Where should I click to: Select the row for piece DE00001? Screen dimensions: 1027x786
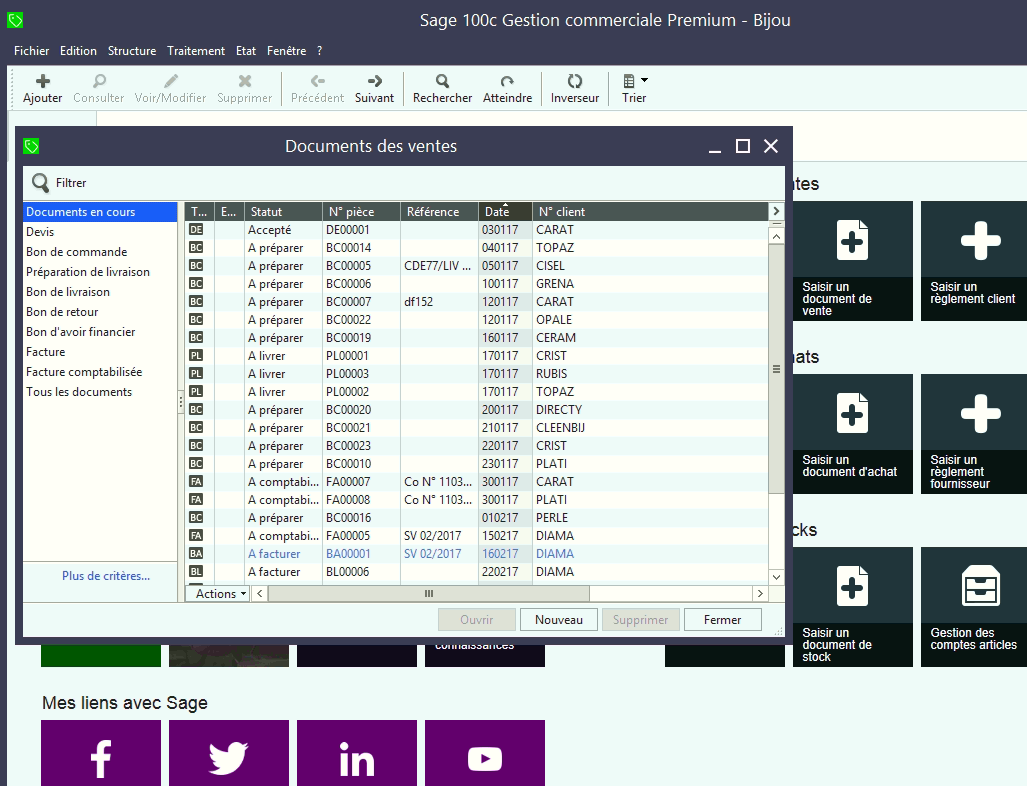click(477, 230)
